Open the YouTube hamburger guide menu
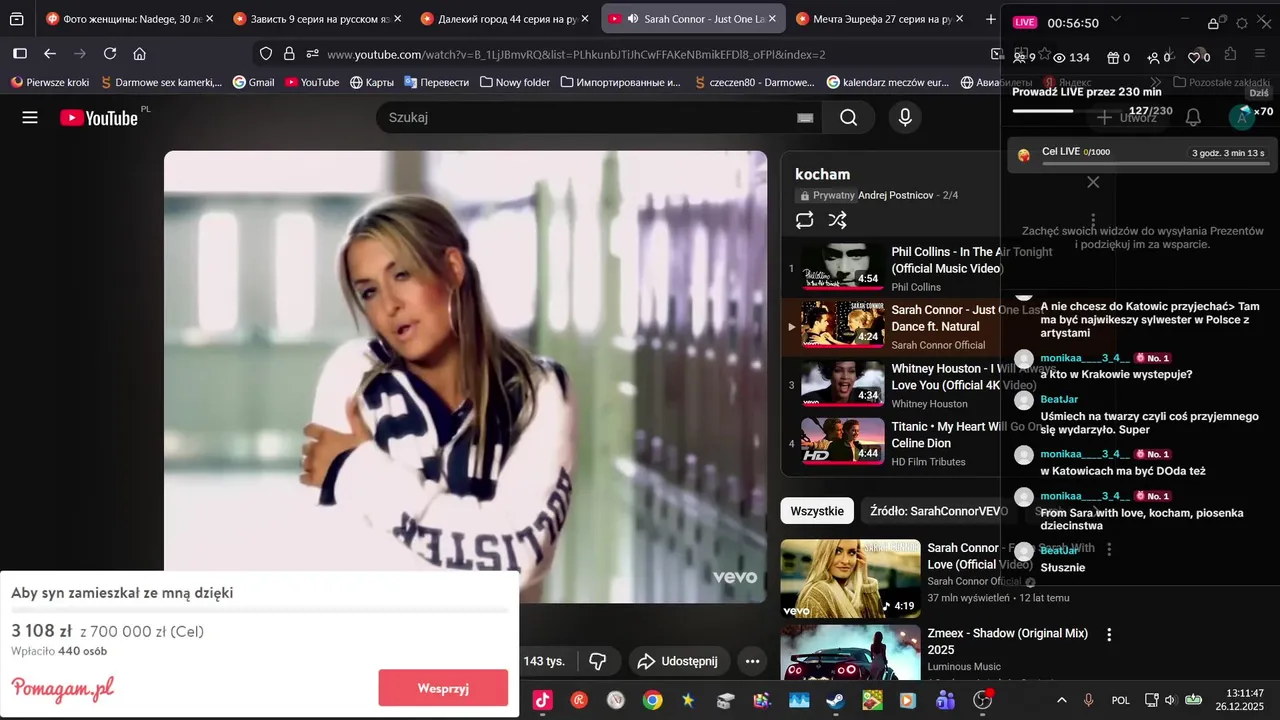Screen dimensions: 1280x720 tap(30, 118)
